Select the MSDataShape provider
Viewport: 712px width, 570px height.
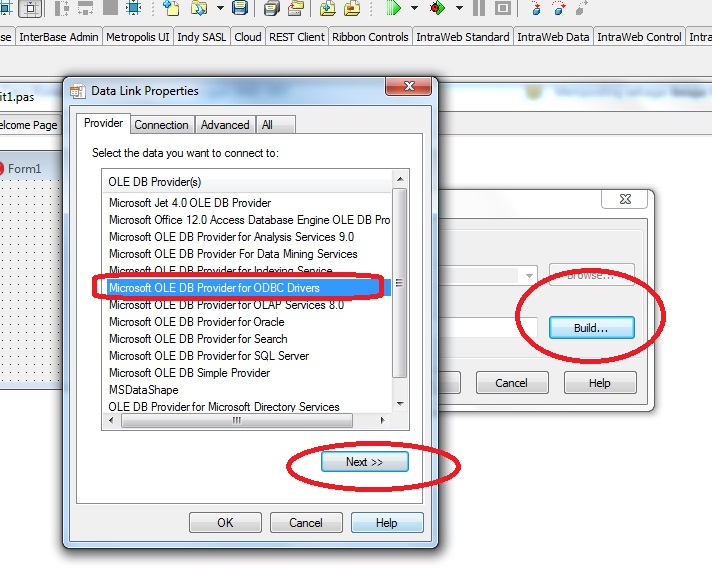pyautogui.click(x=143, y=390)
